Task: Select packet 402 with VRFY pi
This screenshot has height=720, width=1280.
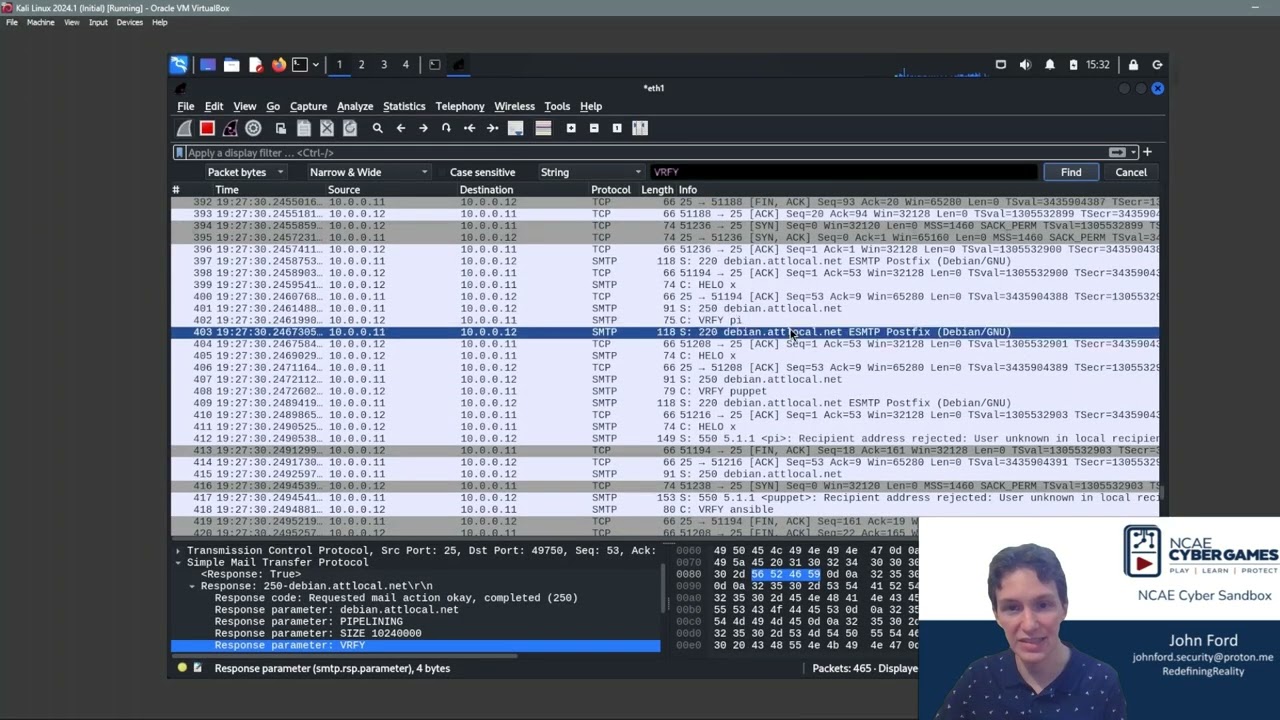Action: coord(665,320)
